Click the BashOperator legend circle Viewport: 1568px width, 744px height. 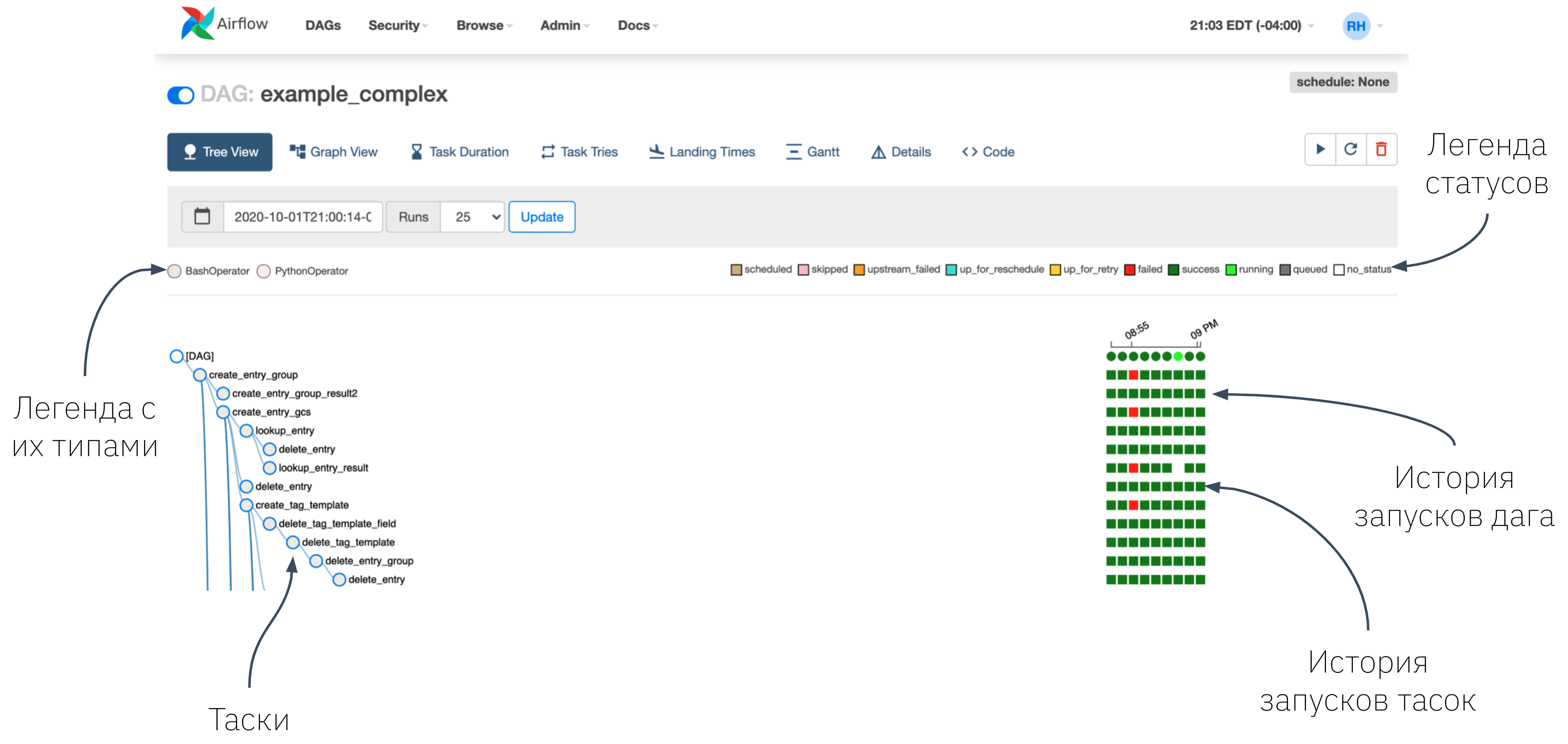point(174,271)
